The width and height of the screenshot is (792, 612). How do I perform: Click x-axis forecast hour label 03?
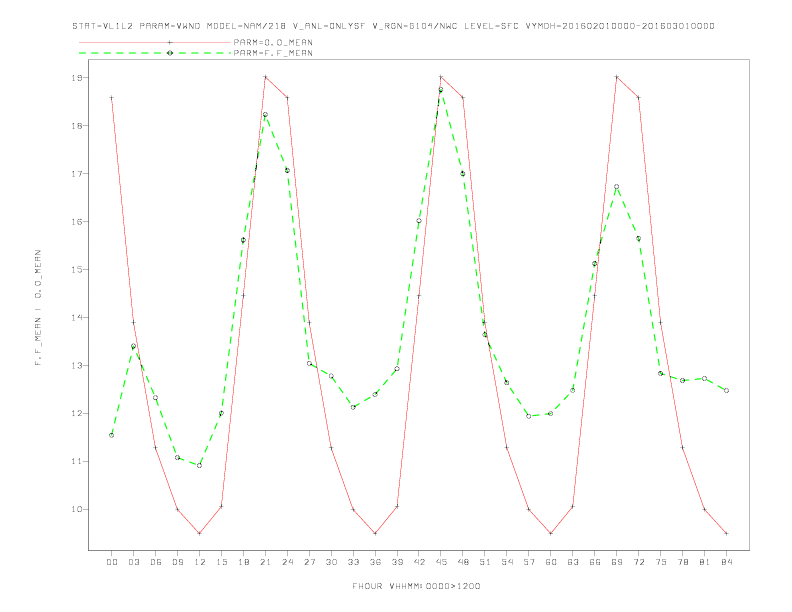(x=133, y=562)
